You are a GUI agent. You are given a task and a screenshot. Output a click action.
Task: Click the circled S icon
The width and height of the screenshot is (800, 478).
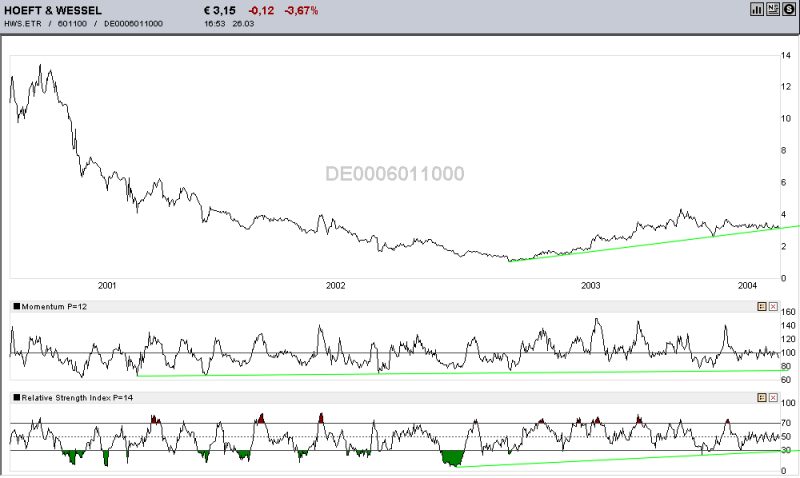pyautogui.click(x=788, y=9)
